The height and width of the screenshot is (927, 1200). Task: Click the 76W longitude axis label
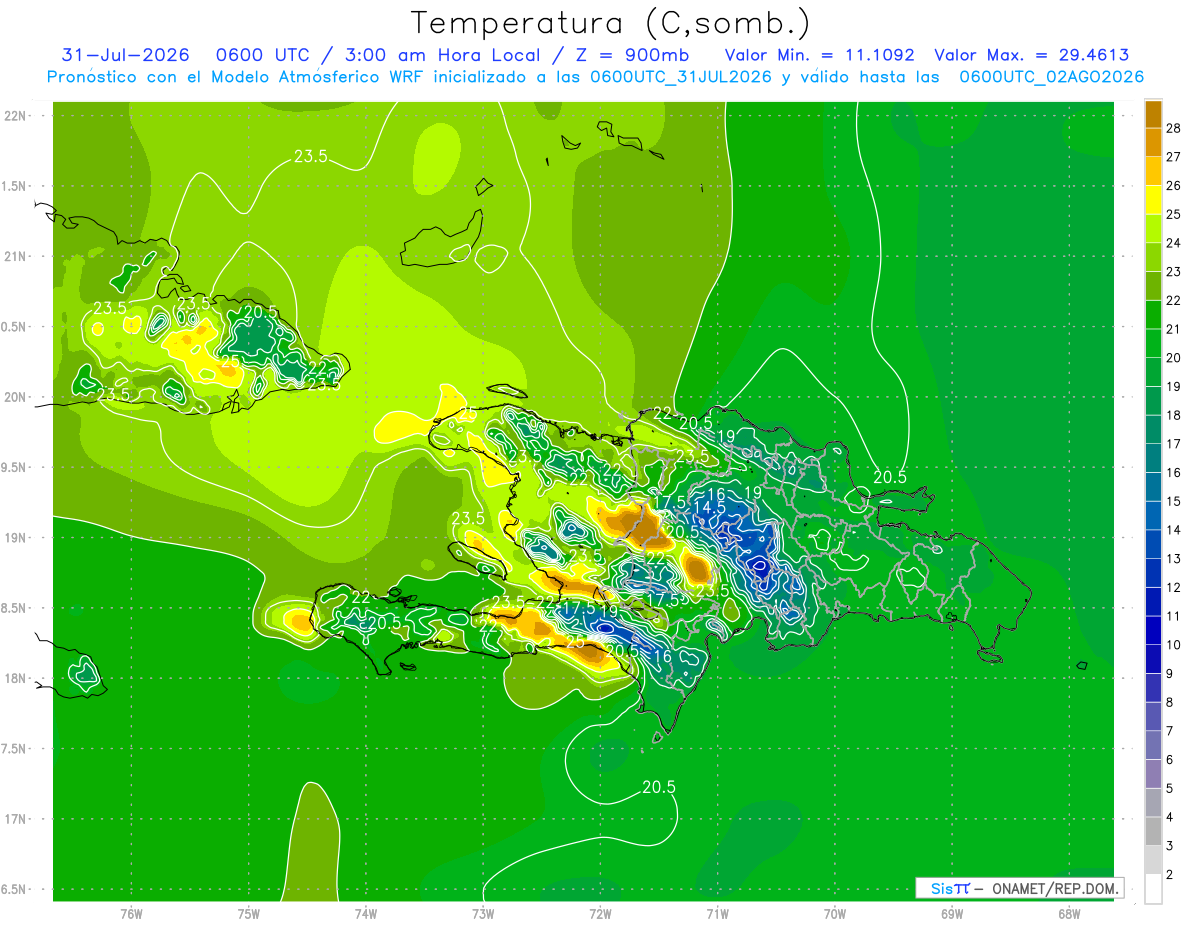pos(131,914)
